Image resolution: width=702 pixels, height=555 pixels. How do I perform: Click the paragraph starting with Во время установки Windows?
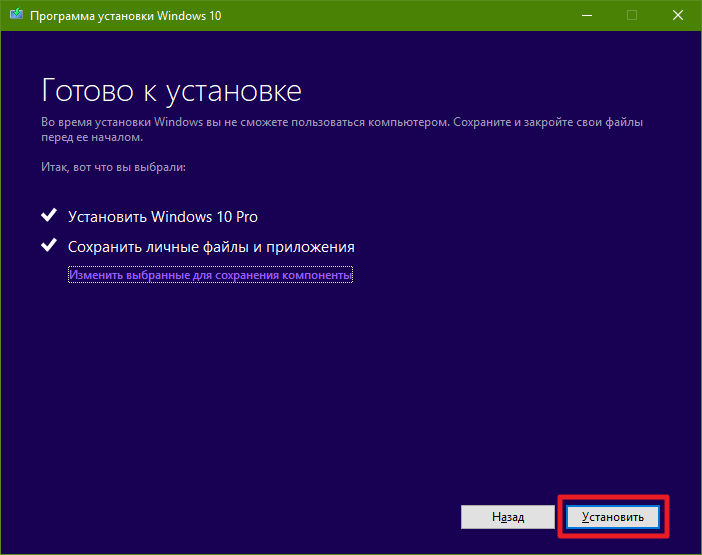(x=342, y=129)
